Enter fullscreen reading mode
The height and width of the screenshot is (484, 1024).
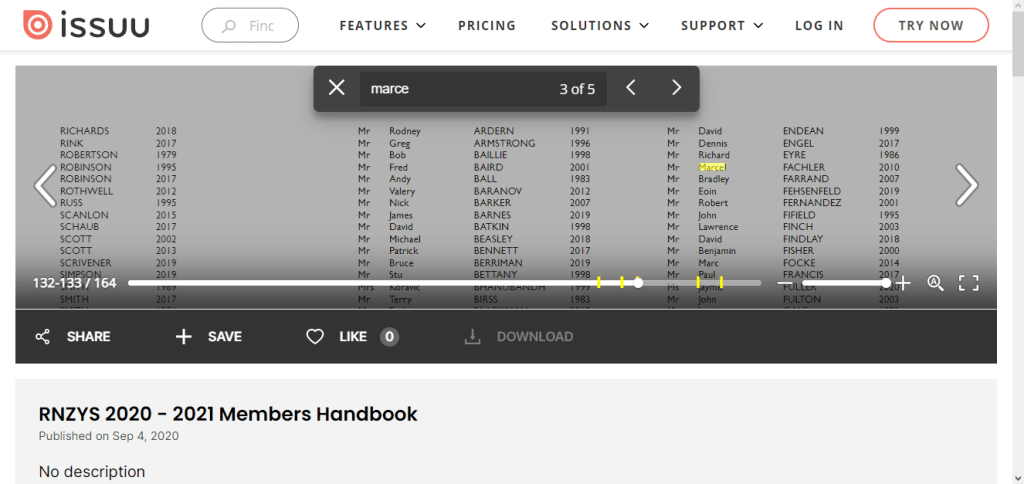pos(968,283)
